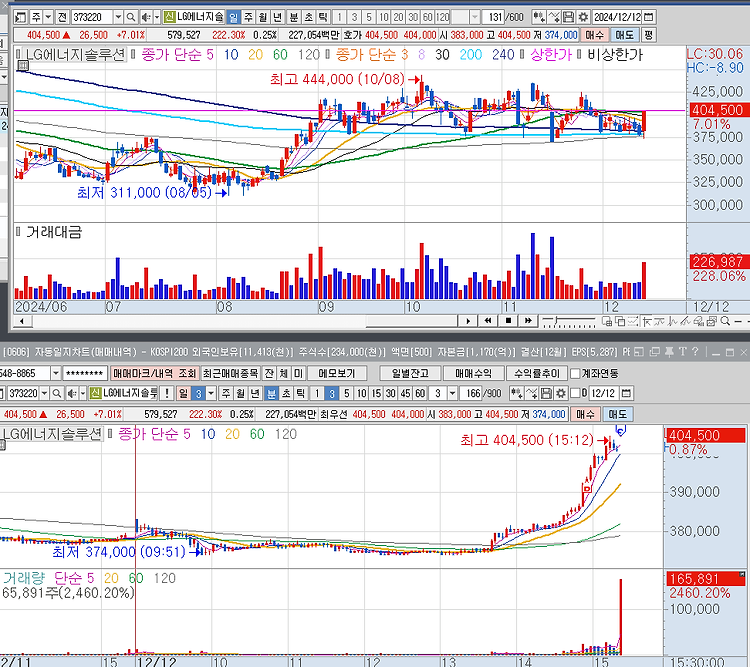Select the 잔 tab in trade toolbar
750x667 pixels.
coord(269,373)
